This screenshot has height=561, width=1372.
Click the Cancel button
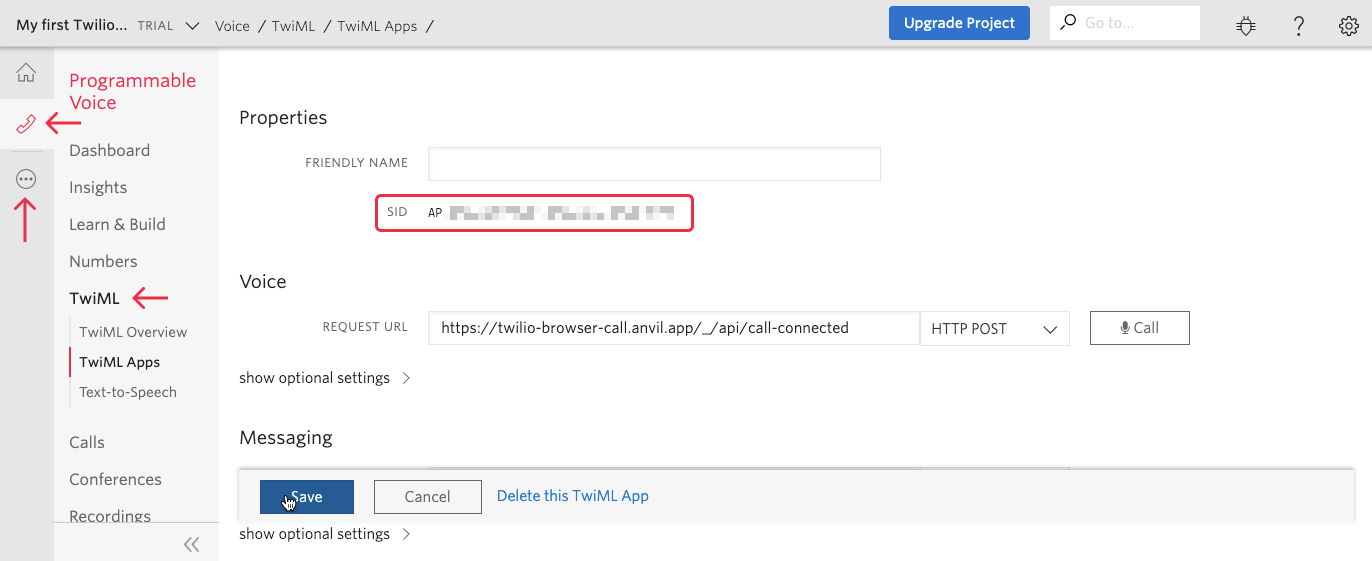click(427, 497)
